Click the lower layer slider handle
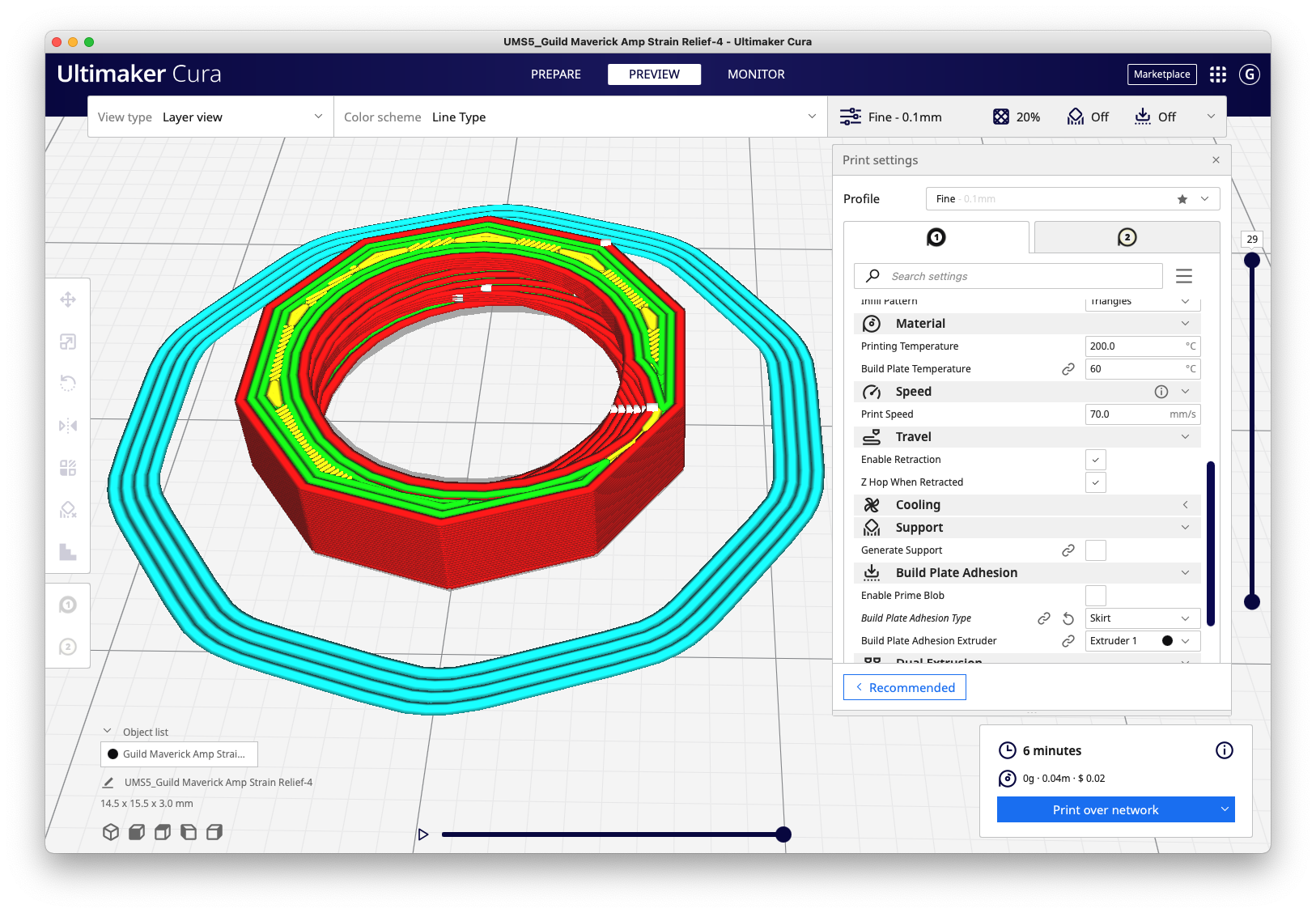The image size is (1316, 913). [x=1252, y=601]
